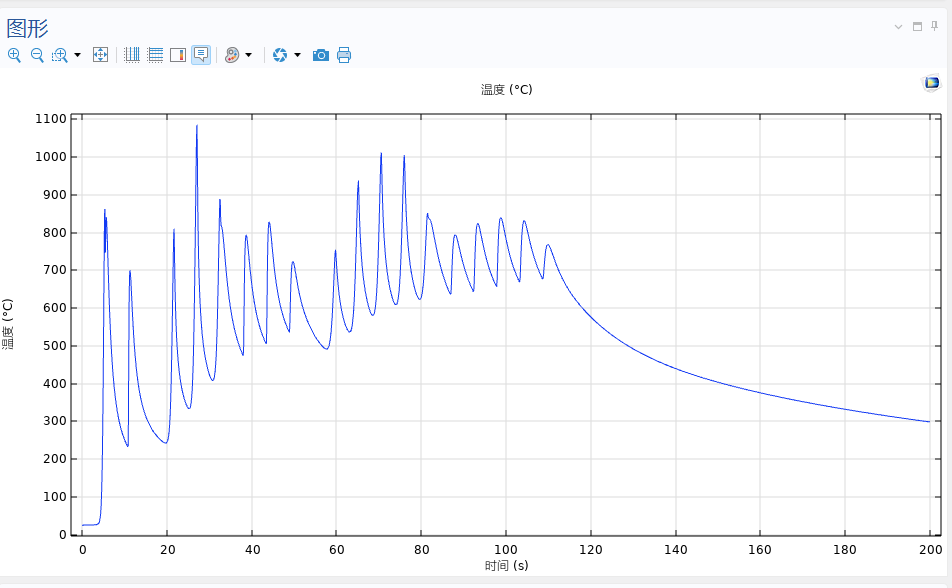Image resolution: width=952 pixels, height=588 pixels.
Task: Activate the Zoom Box tool
Action: coord(60,55)
